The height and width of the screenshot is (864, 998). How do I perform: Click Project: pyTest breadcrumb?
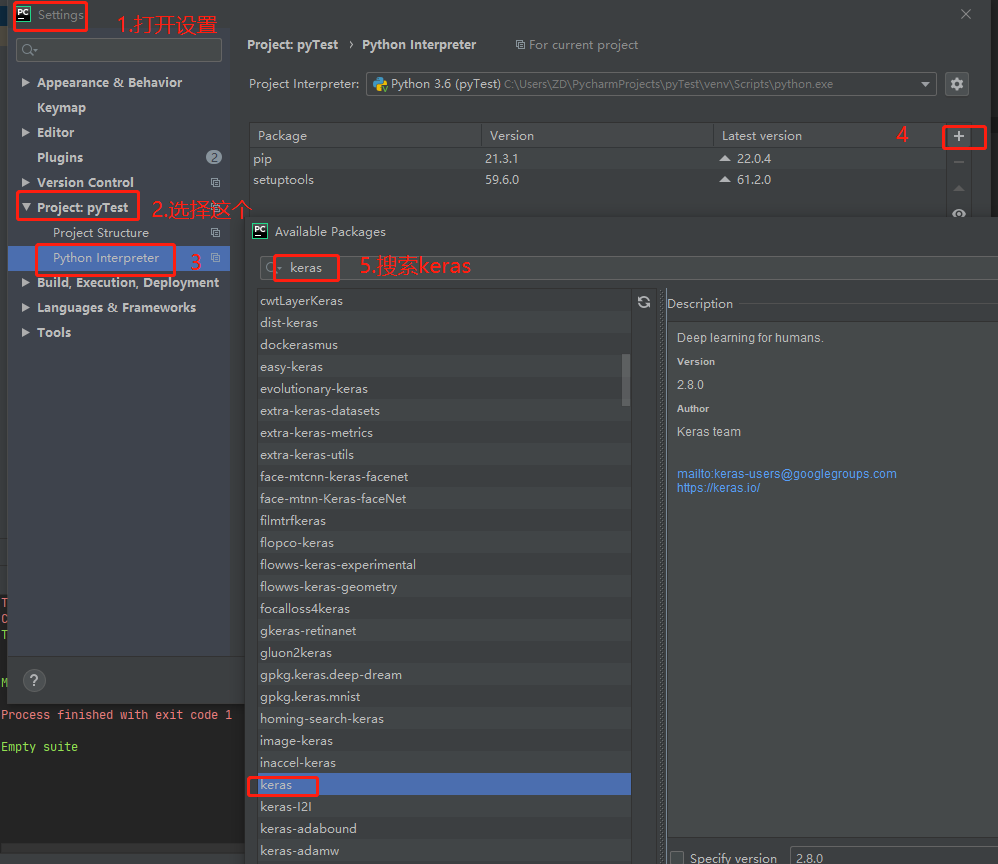[293, 45]
